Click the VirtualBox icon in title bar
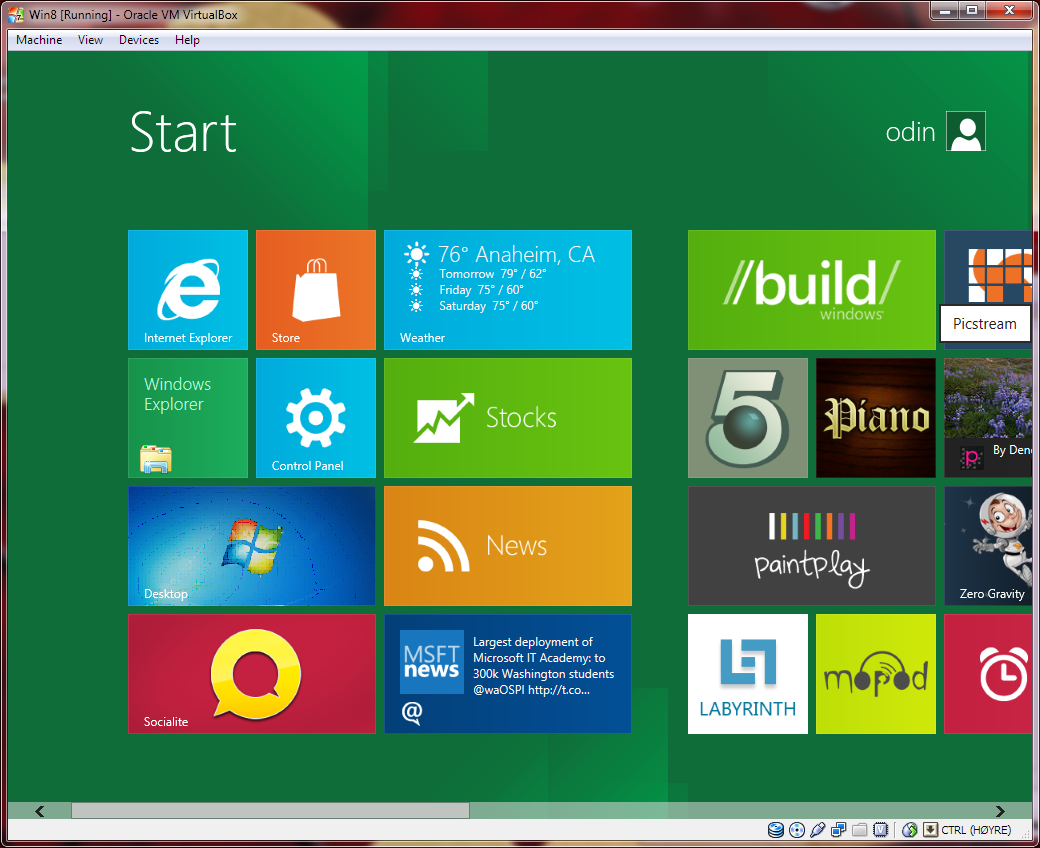Viewport: 1040px width, 848px height. [x=16, y=14]
